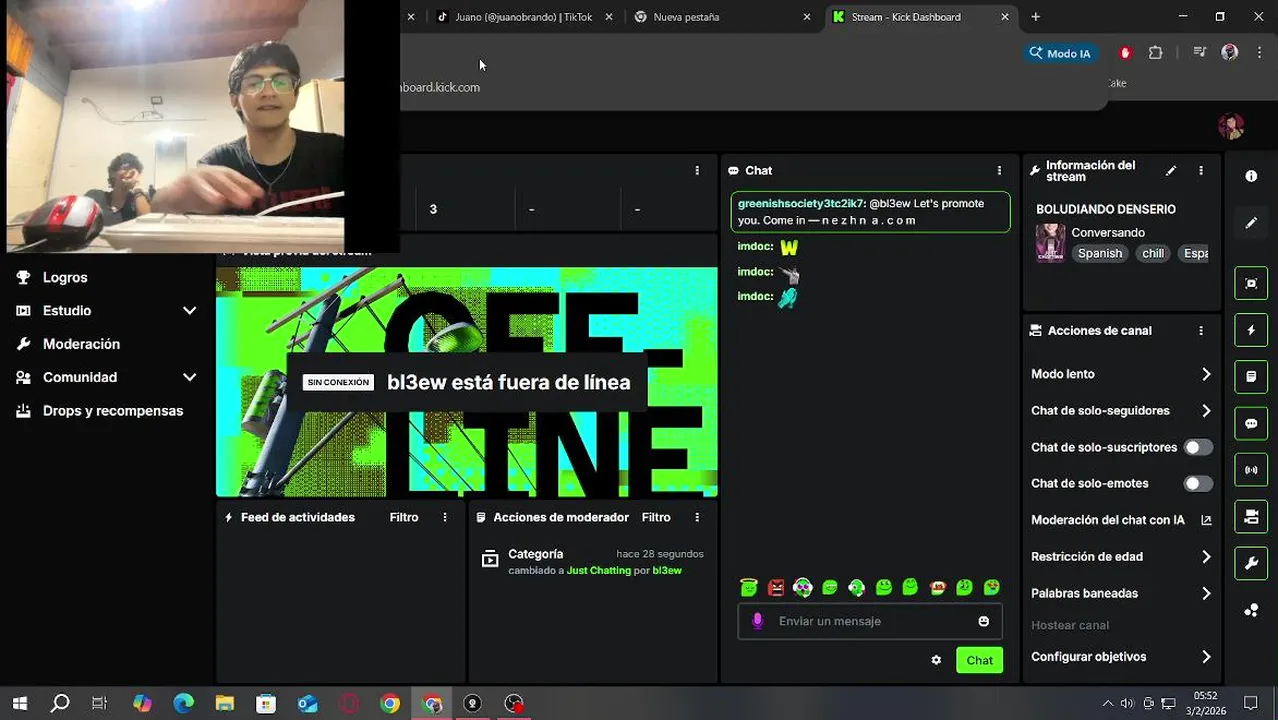The image size is (1278, 720).
Task: Edit stream info with the pencil icon
Action: pos(1171,171)
